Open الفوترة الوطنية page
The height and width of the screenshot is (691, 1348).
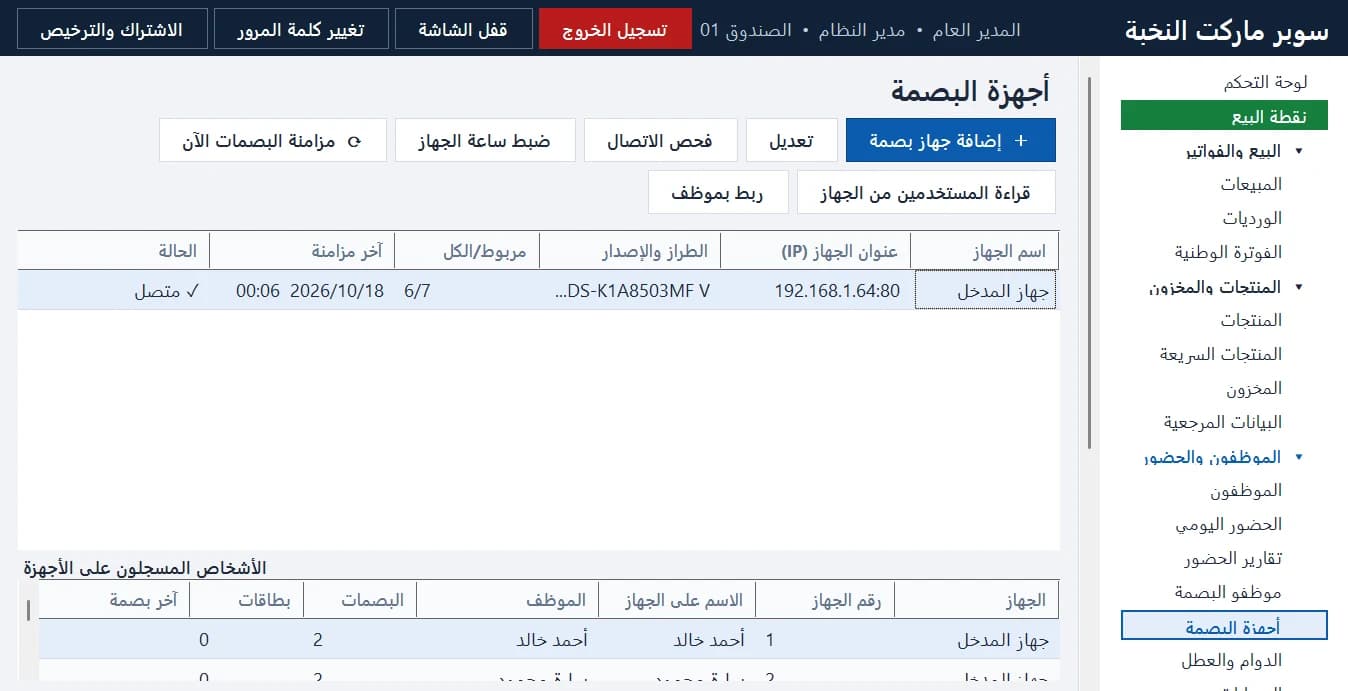tap(1228, 252)
